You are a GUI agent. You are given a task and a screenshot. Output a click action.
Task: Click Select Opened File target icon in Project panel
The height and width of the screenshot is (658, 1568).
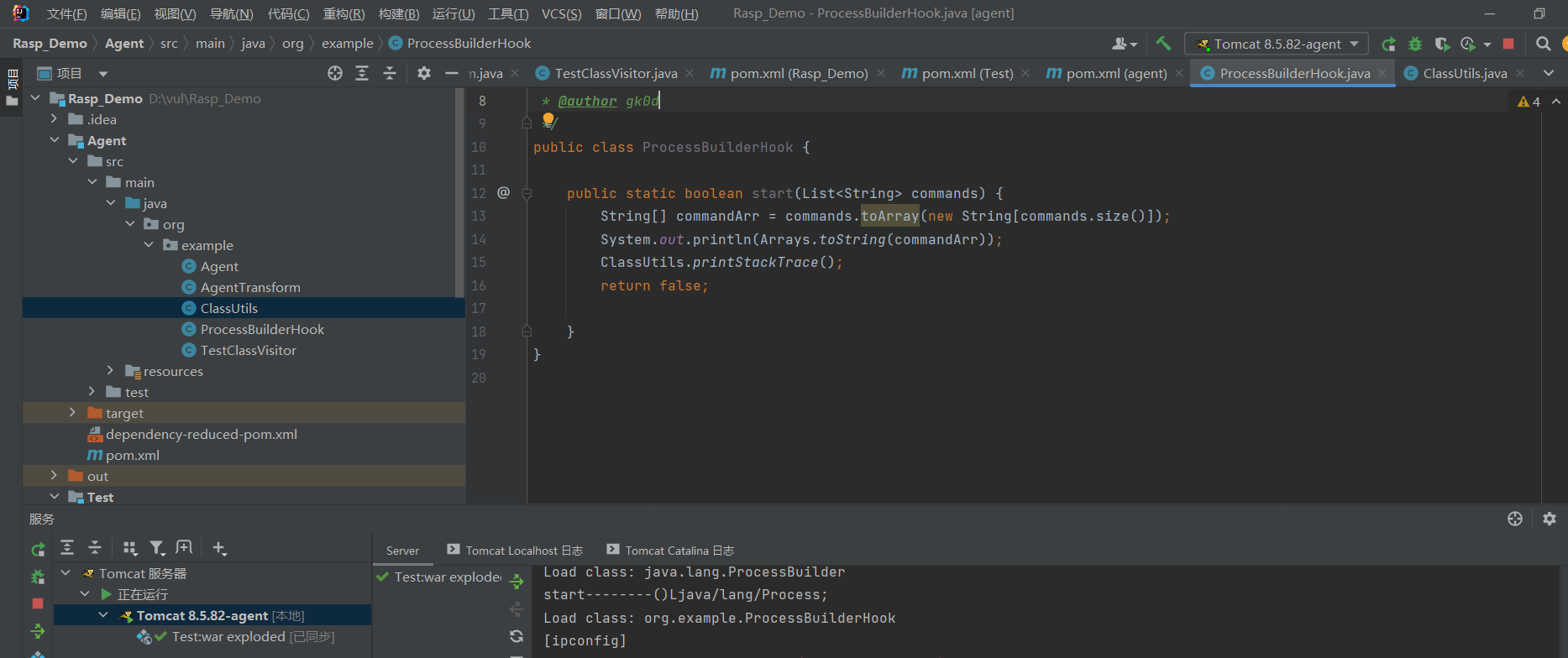[335, 73]
